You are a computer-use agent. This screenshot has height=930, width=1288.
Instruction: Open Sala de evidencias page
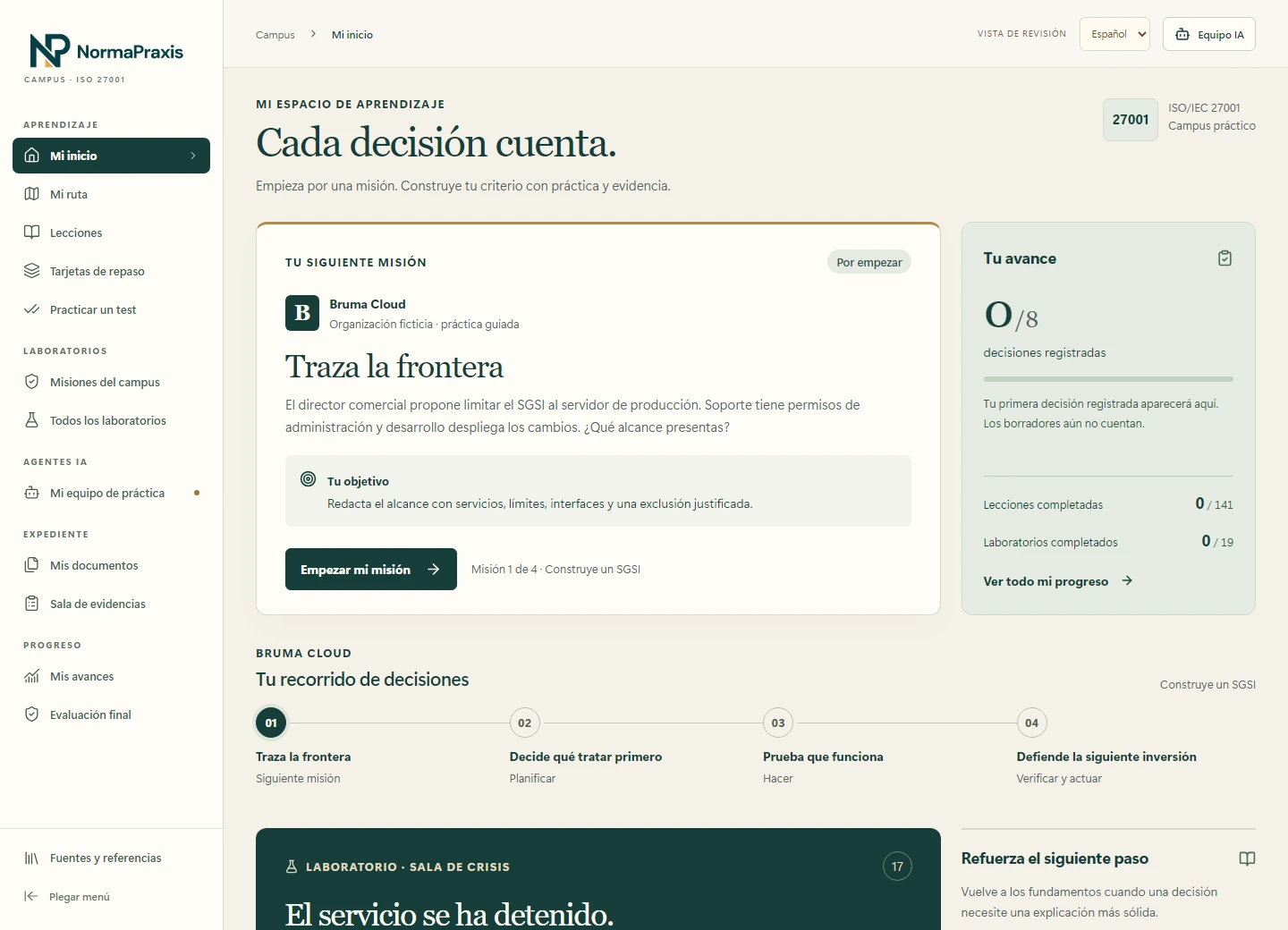111,604
